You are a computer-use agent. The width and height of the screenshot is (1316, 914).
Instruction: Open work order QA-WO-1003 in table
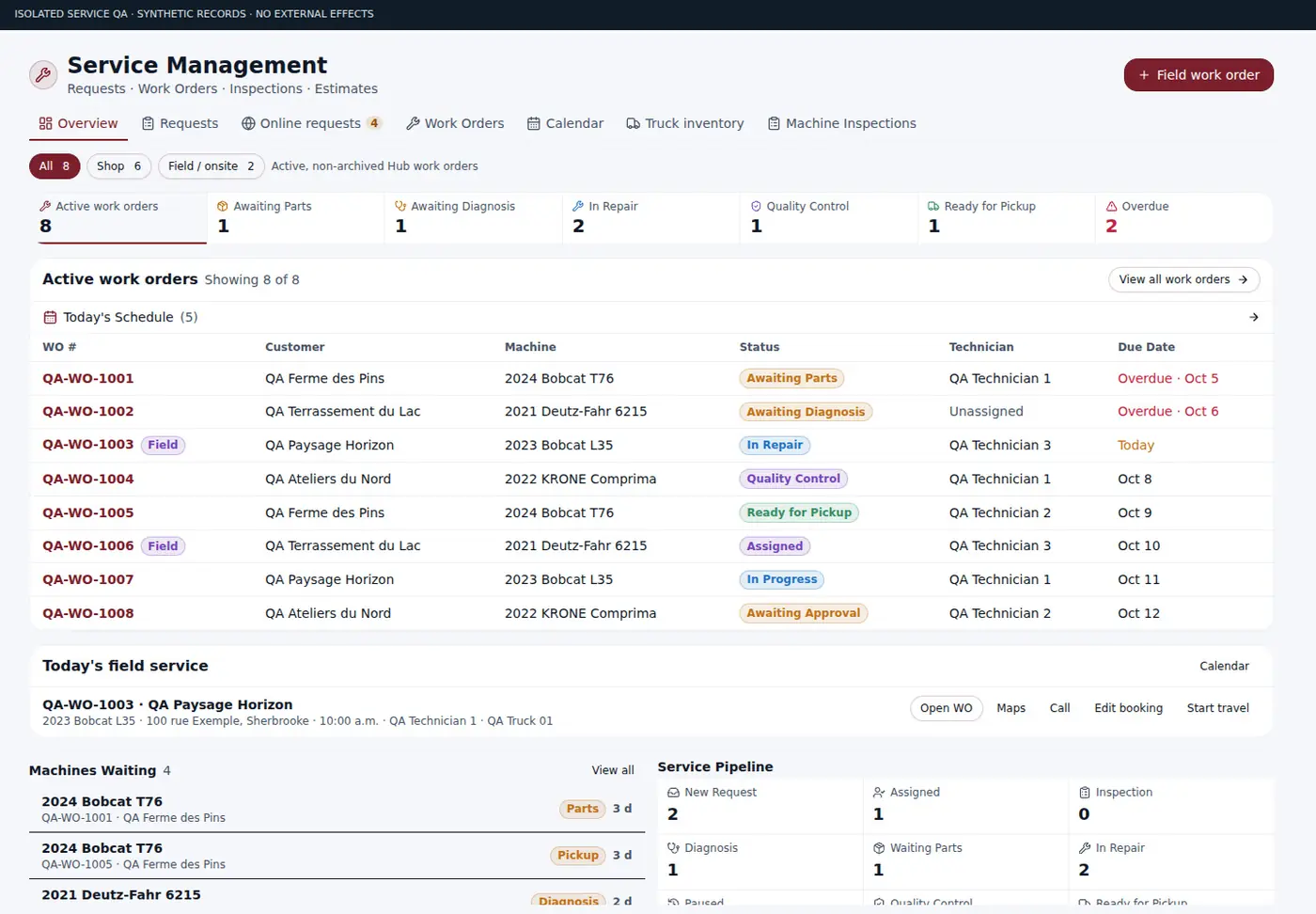88,445
